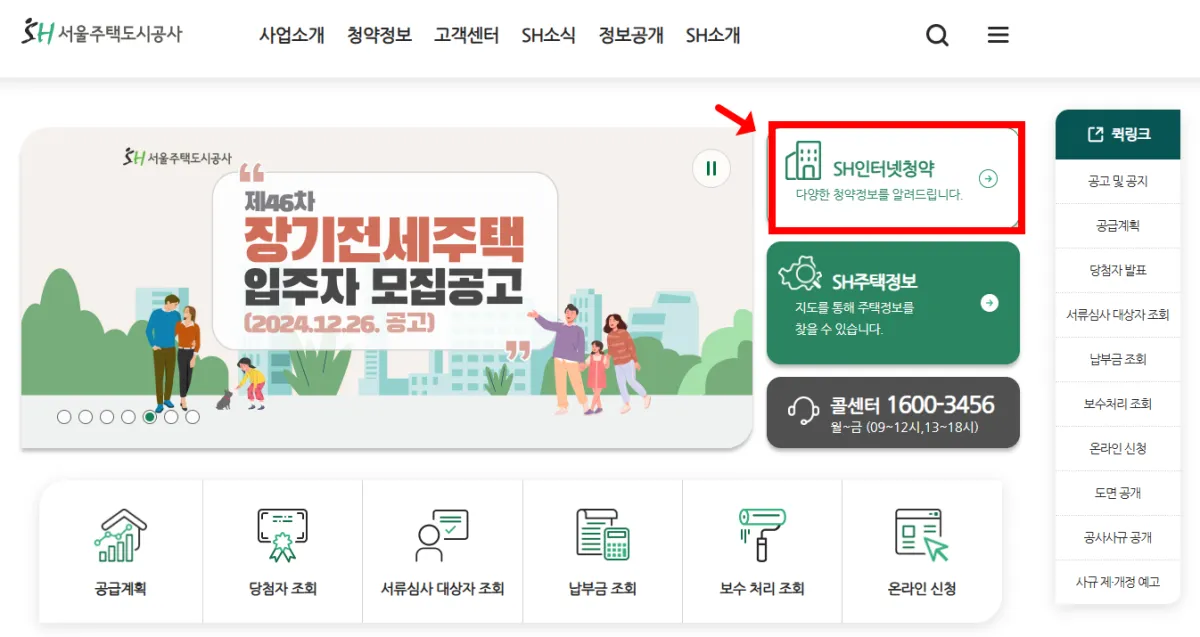Image resolution: width=1200 pixels, height=637 pixels.
Task: Click the 콜센터 1600-3456 card
Action: tap(893, 412)
